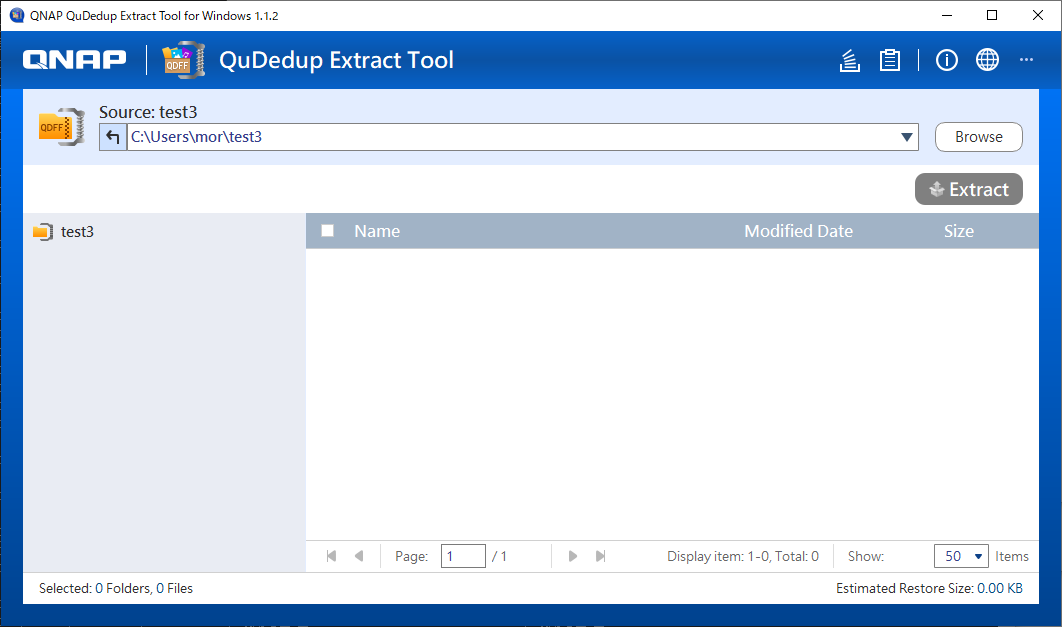Screen dimensions: 1062x627
Task: Click the page number input field
Action: tap(463, 556)
